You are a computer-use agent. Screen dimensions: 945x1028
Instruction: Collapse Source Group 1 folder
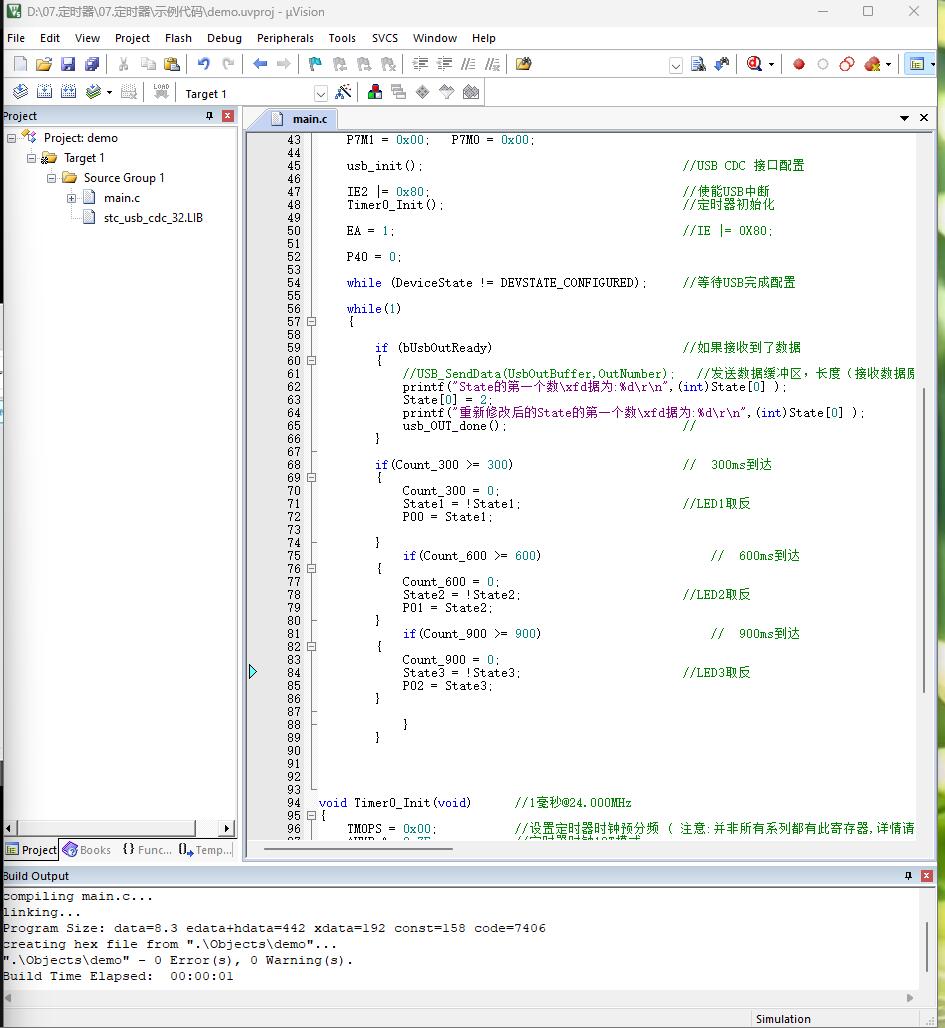[x=51, y=178]
